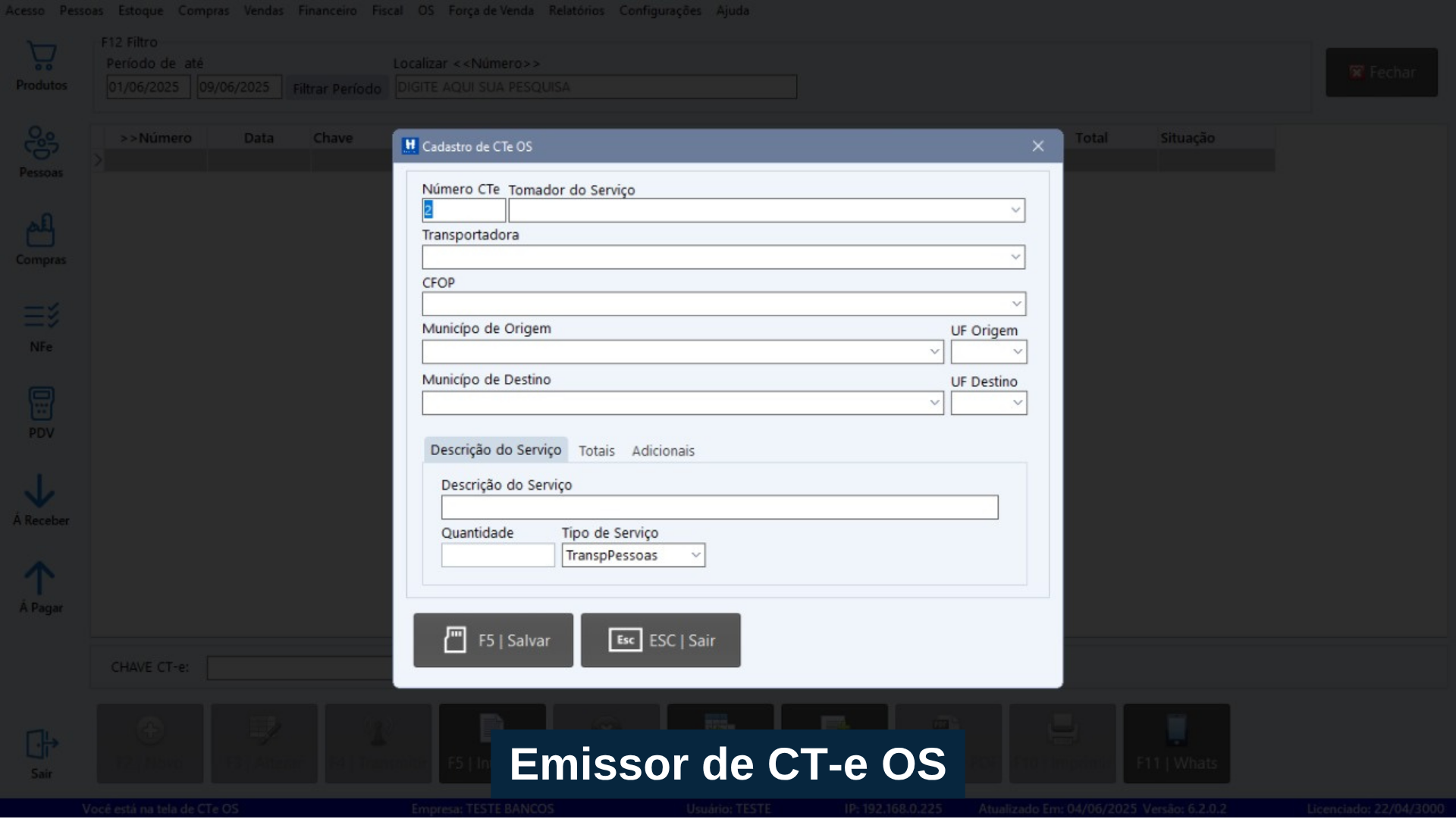Expand the Transportadora dropdown

(1015, 257)
